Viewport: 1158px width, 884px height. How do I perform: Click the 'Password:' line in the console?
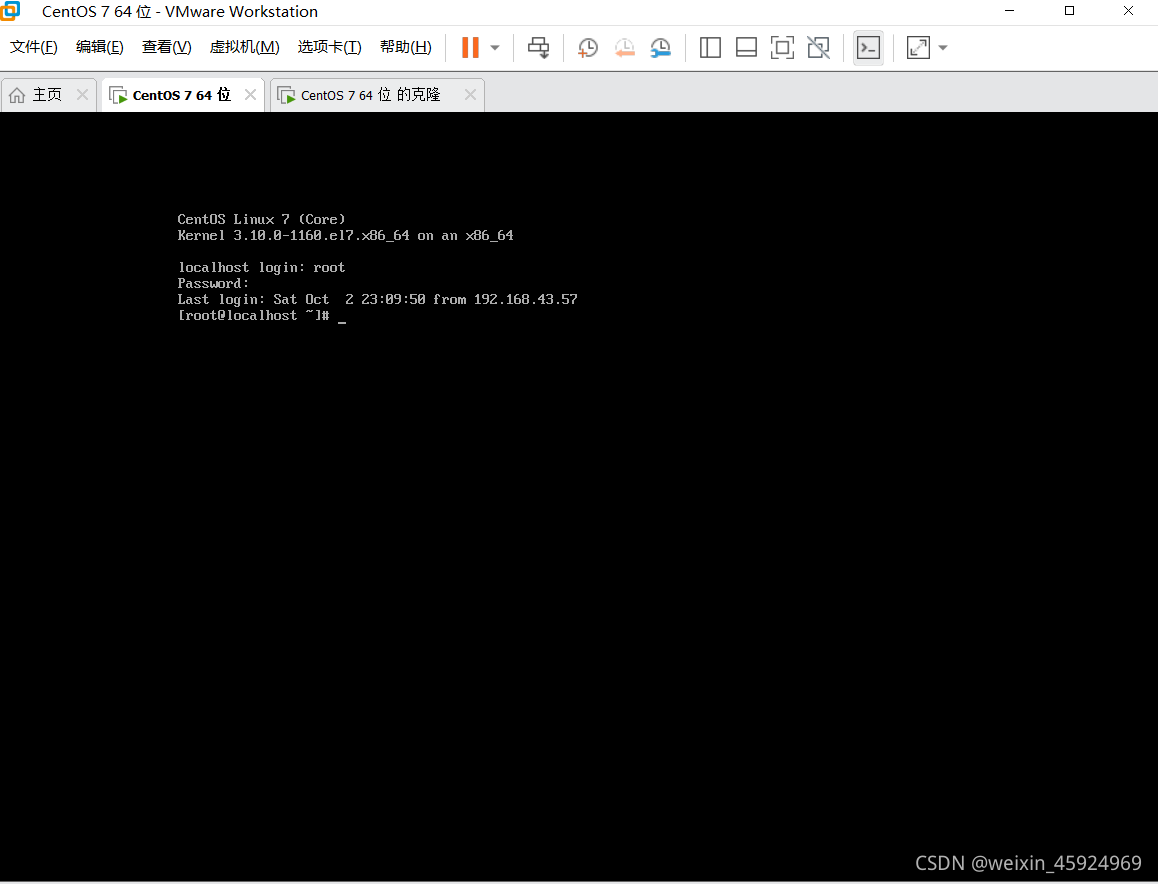click(213, 284)
